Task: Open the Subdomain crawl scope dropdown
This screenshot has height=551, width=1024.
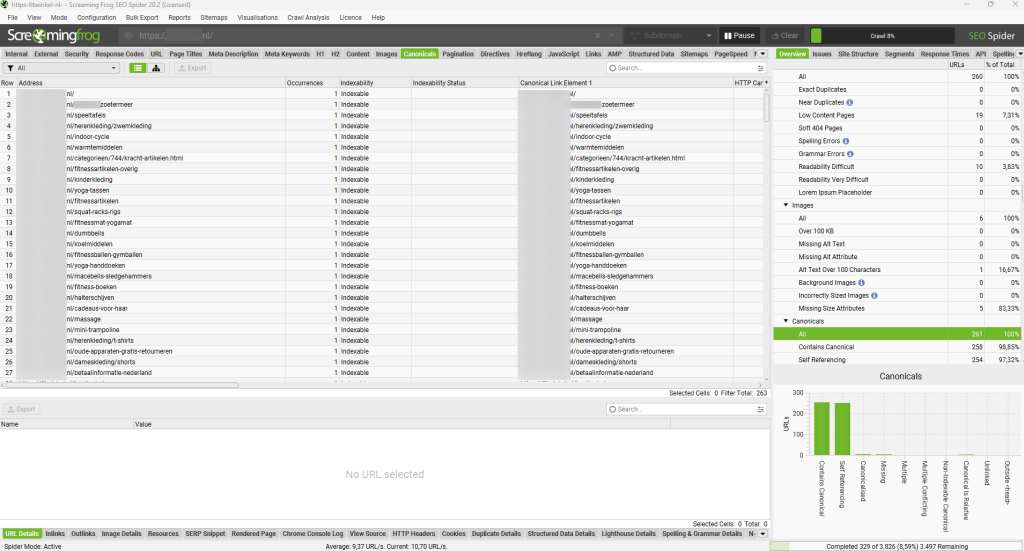Action: pos(671,35)
